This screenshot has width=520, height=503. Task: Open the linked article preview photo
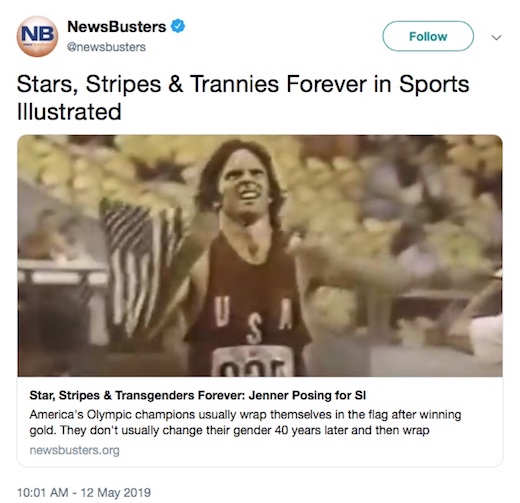click(260, 256)
